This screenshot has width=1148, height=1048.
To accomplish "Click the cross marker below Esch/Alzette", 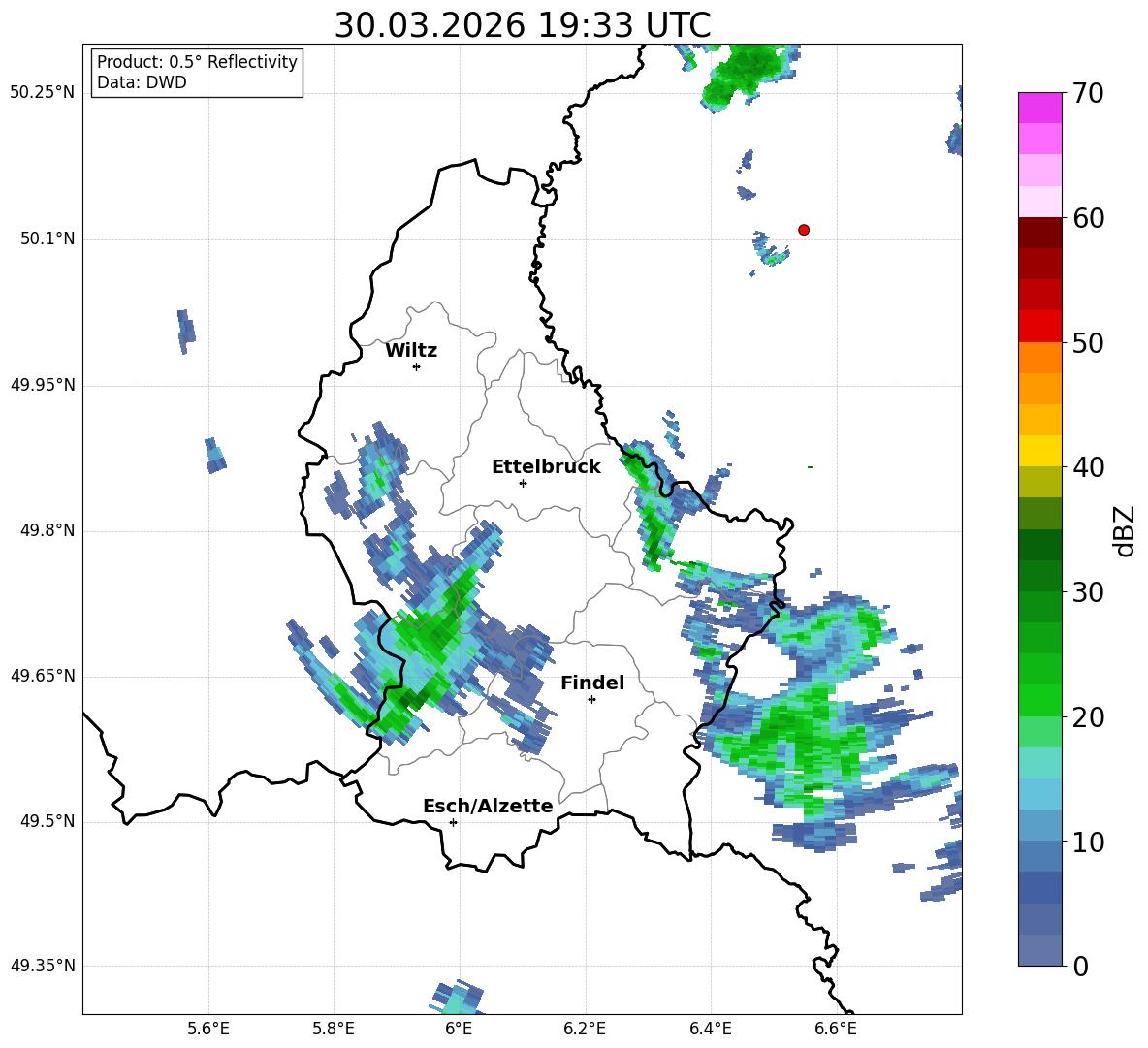I will point(453,822).
